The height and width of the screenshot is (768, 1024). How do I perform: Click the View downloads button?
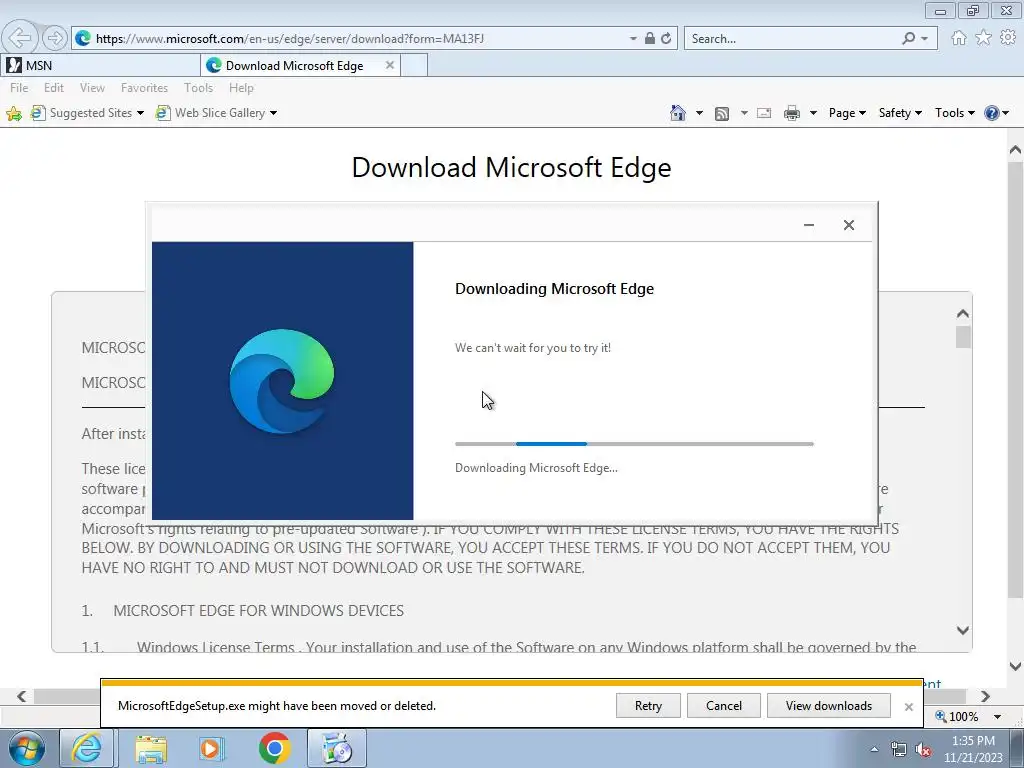click(829, 705)
